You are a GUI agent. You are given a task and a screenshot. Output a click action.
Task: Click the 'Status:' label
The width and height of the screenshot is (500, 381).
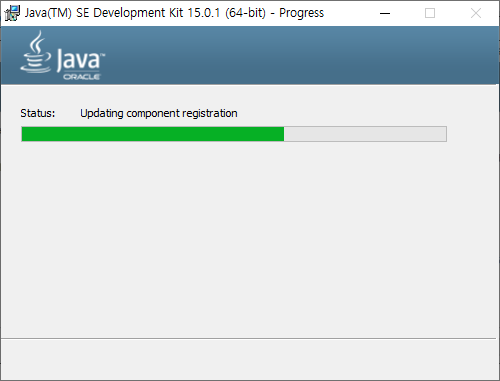coord(38,113)
